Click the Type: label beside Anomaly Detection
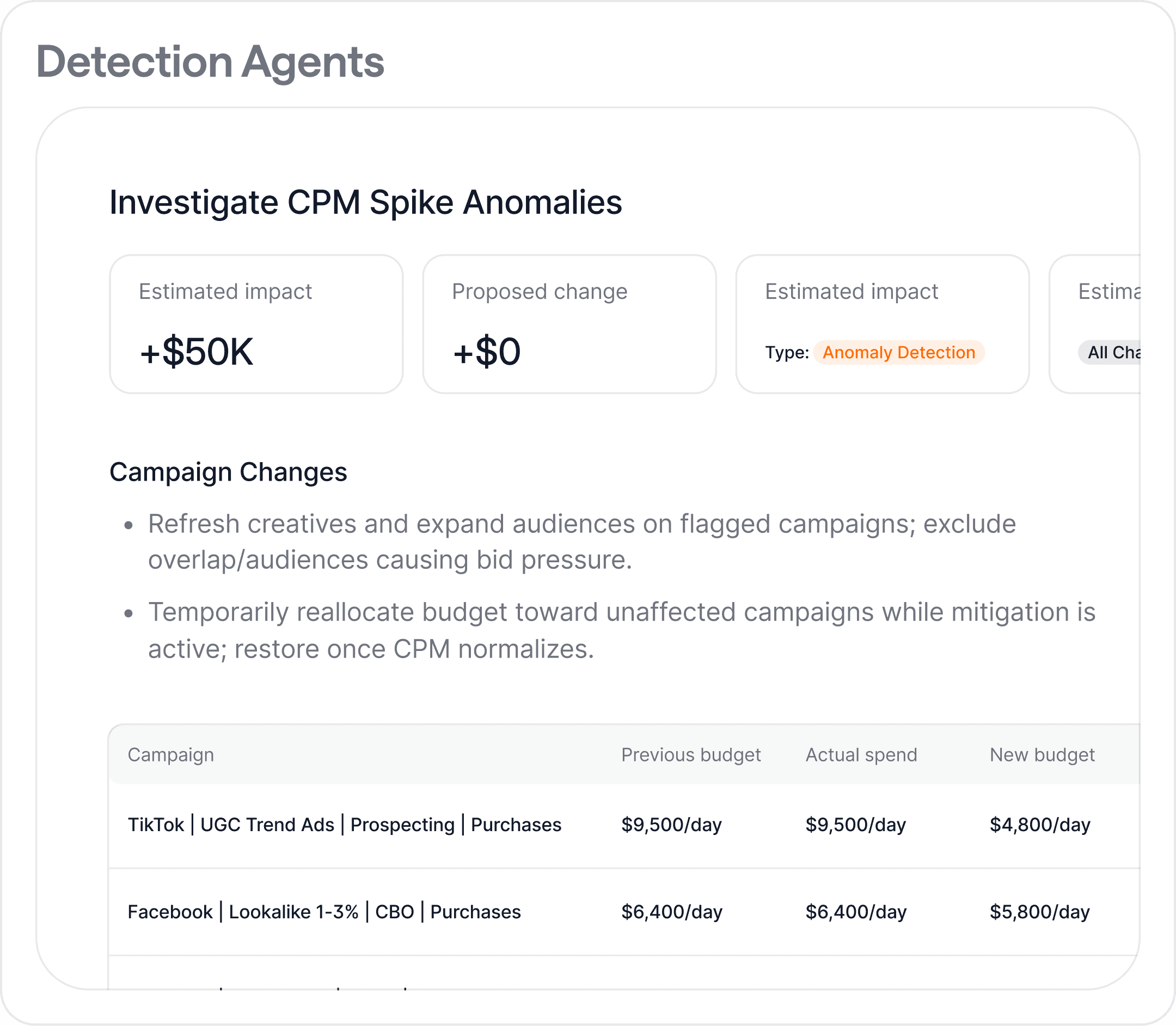The image size is (1176, 1026). tap(787, 353)
